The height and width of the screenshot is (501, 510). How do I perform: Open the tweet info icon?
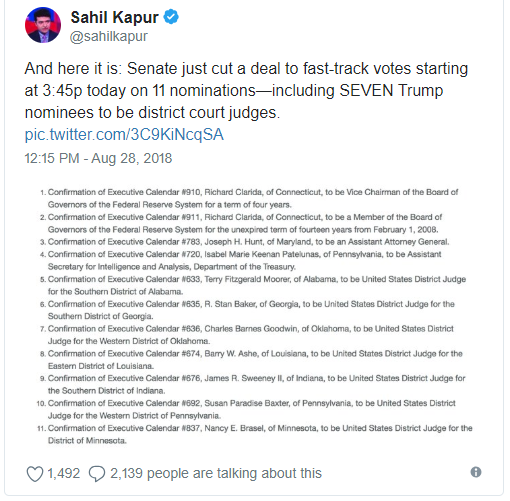476,472
